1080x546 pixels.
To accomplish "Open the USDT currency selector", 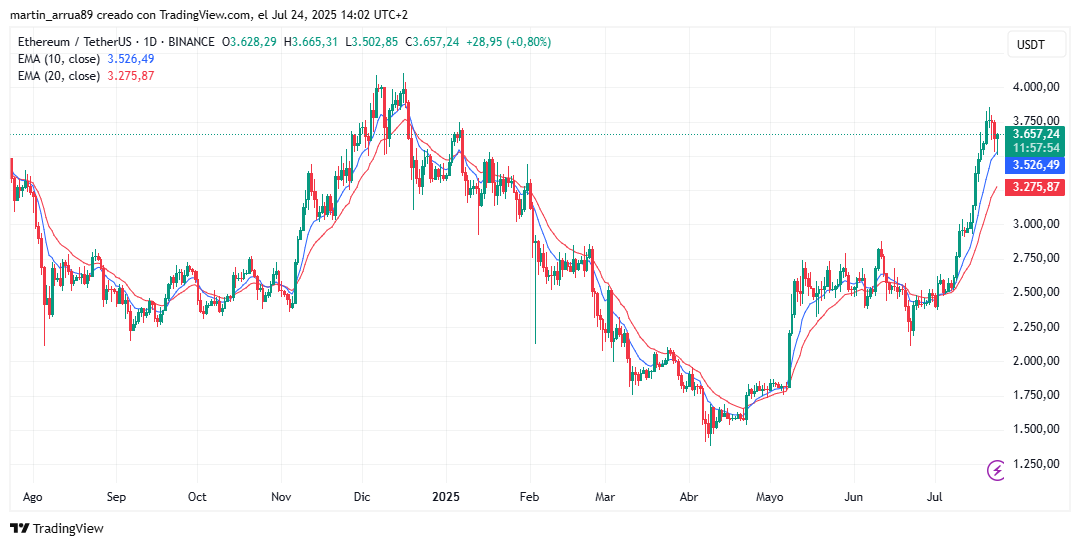I will [x=1030, y=45].
